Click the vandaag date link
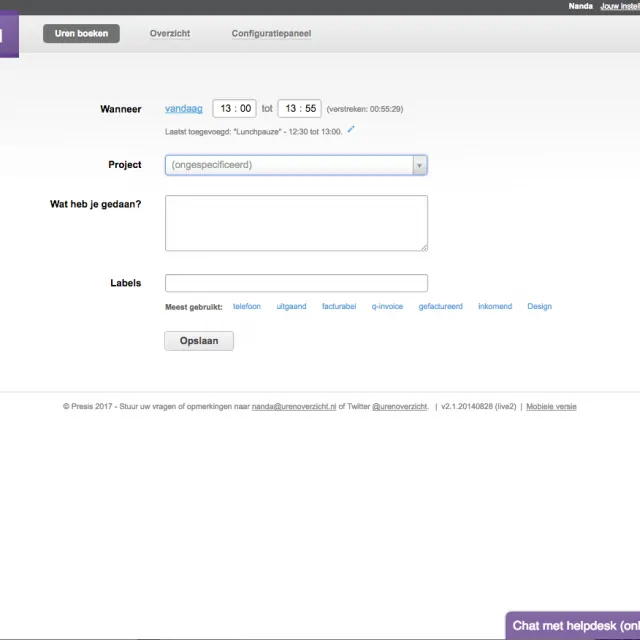Screen dimensions: 640x640 [184, 109]
